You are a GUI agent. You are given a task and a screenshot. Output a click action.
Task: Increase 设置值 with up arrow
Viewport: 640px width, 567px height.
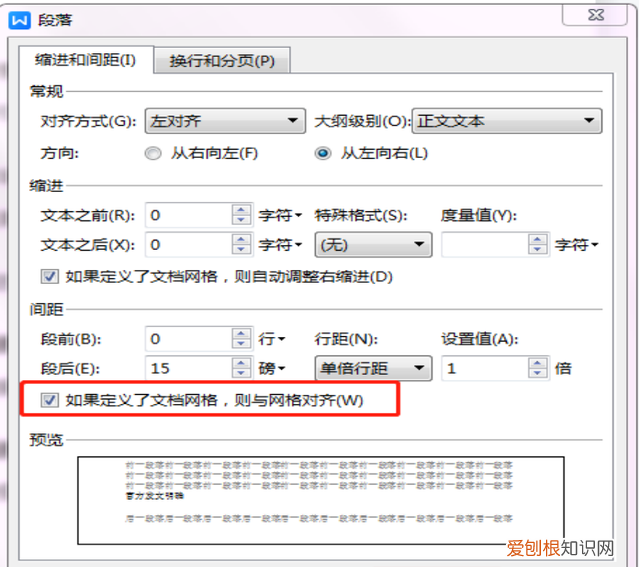[538, 363]
